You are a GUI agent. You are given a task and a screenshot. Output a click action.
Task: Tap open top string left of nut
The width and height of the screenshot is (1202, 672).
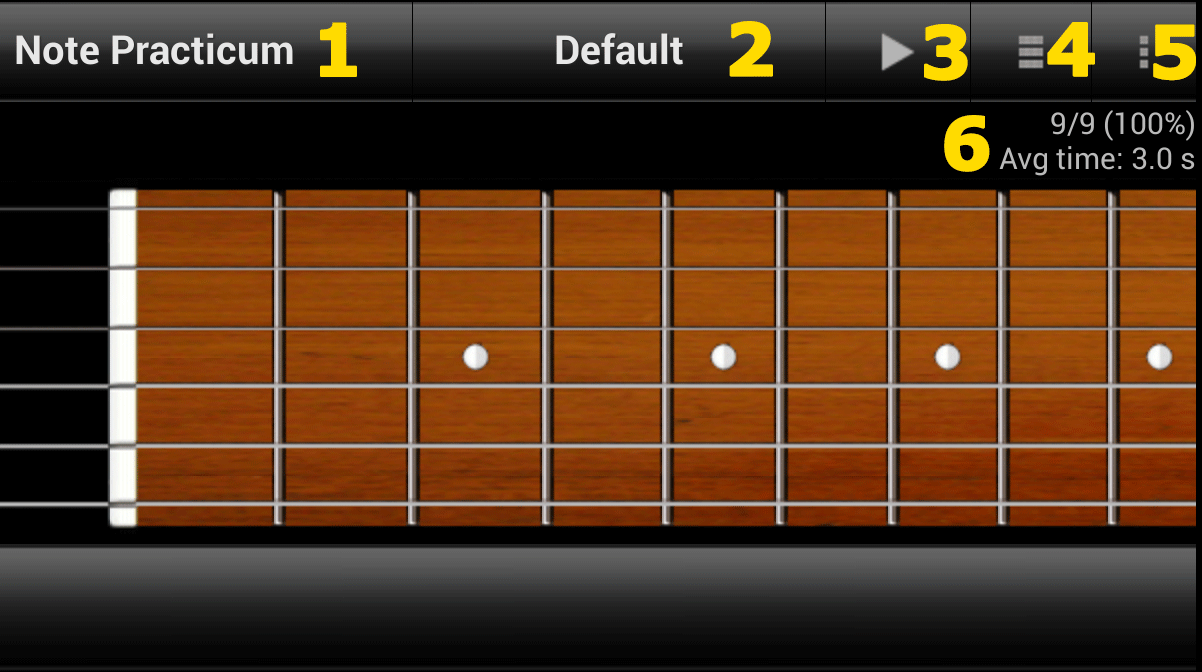54,208
